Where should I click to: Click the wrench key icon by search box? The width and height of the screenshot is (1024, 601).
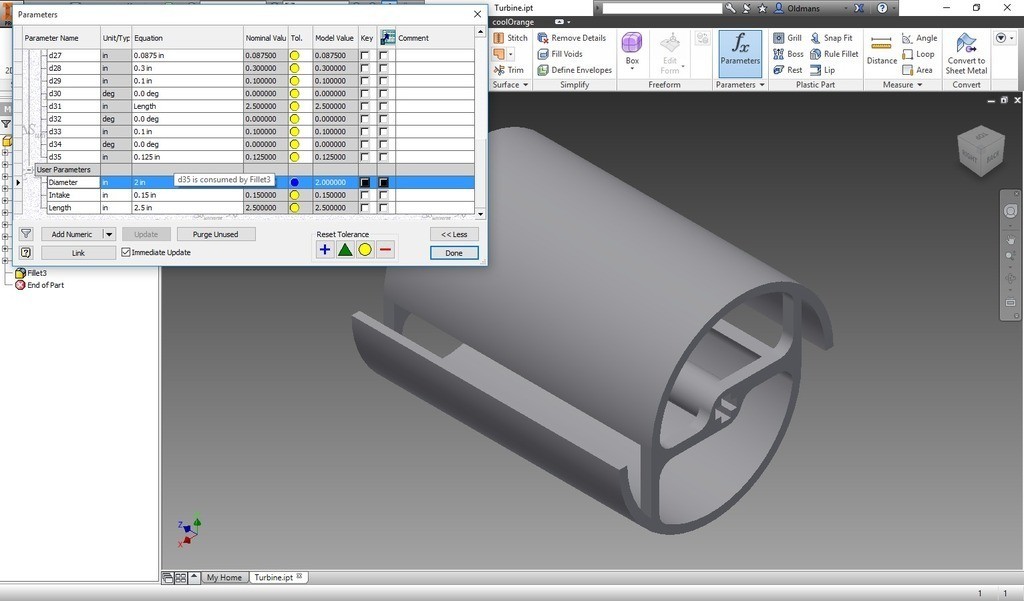pyautogui.click(x=730, y=8)
